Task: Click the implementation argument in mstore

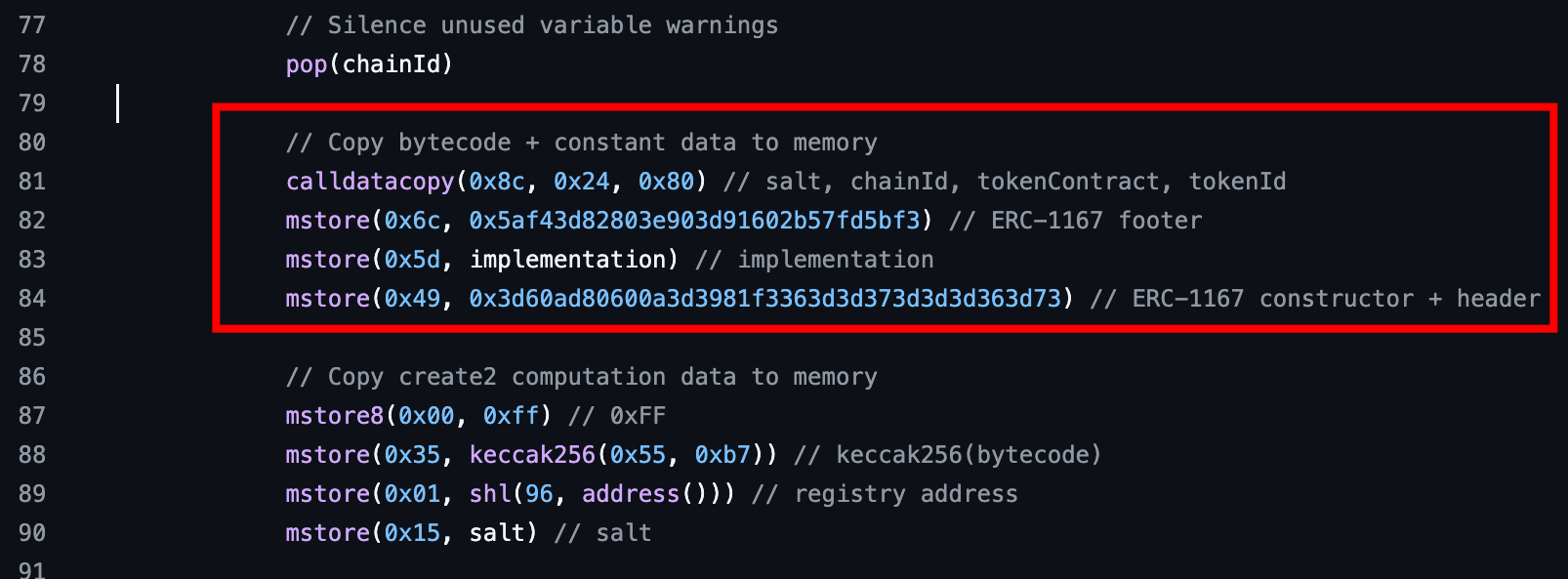Action: [567, 260]
